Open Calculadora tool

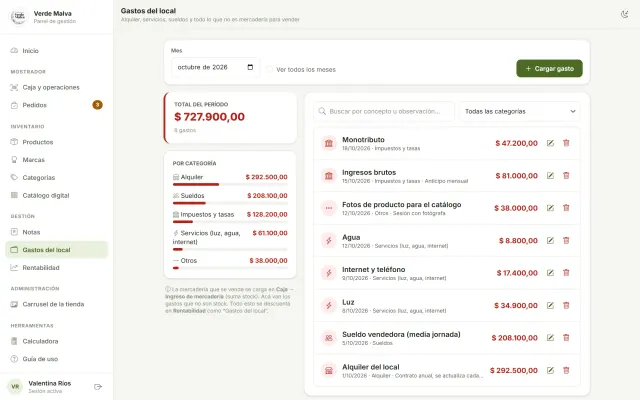56,341
